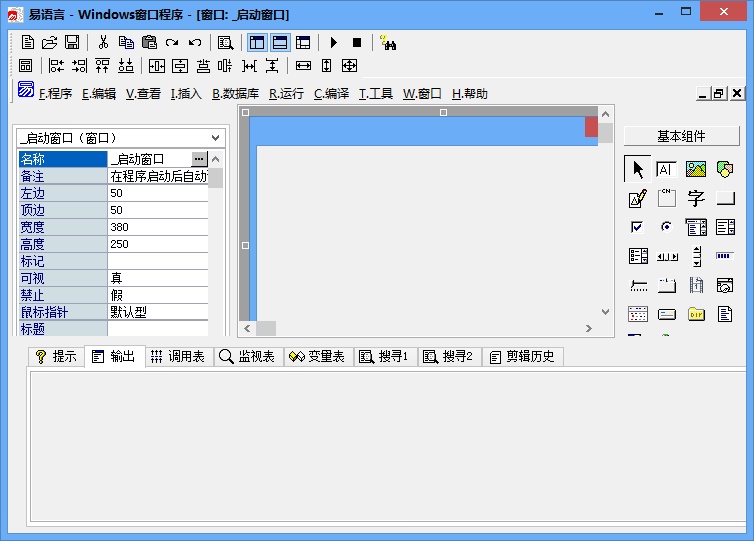This screenshot has width=754, height=541.
Task: Open the T.工具 menu
Action: [376, 94]
